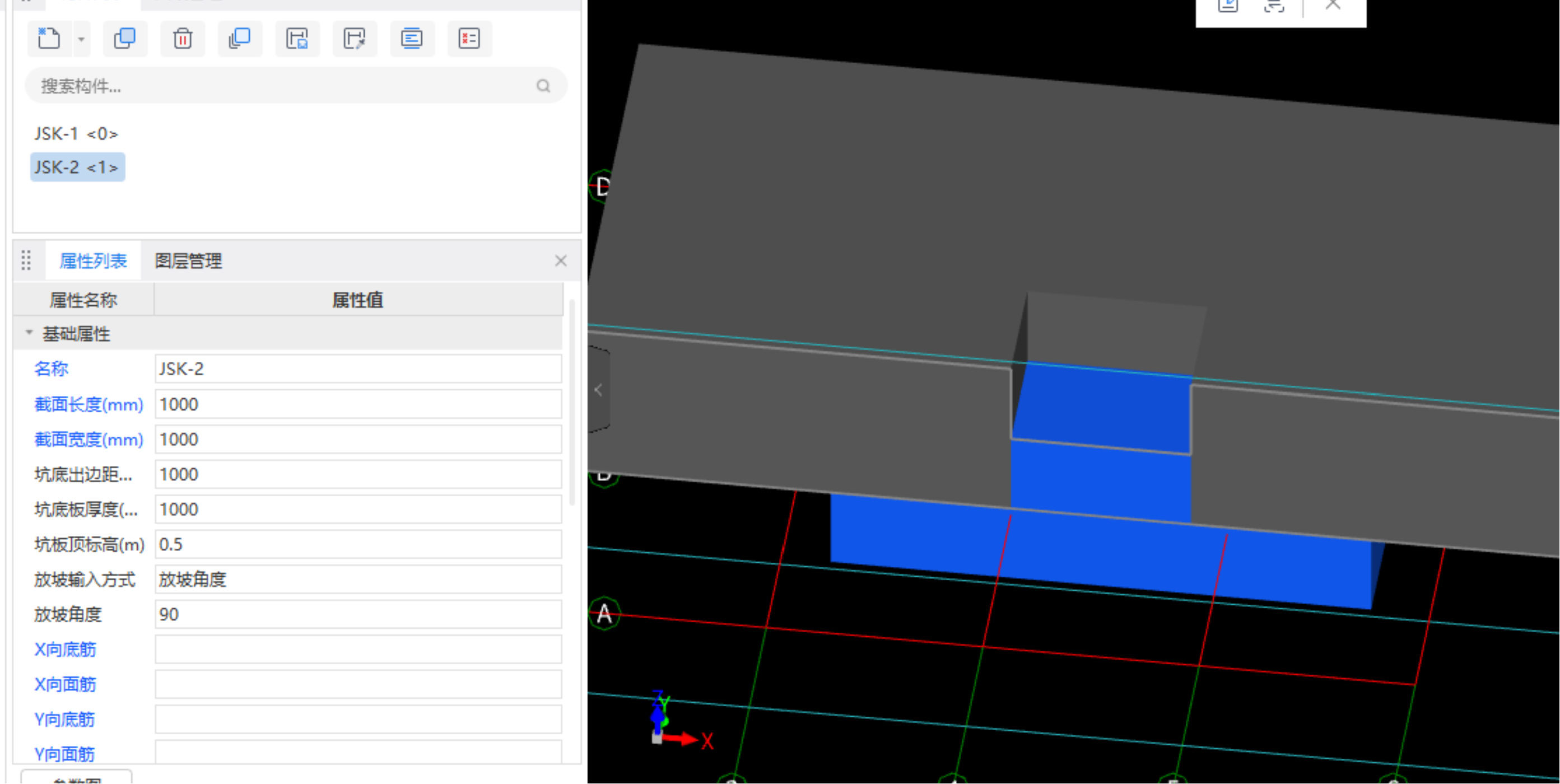Click the floating toolbar second icon
The height and width of the screenshot is (784, 1560).
point(1274,6)
